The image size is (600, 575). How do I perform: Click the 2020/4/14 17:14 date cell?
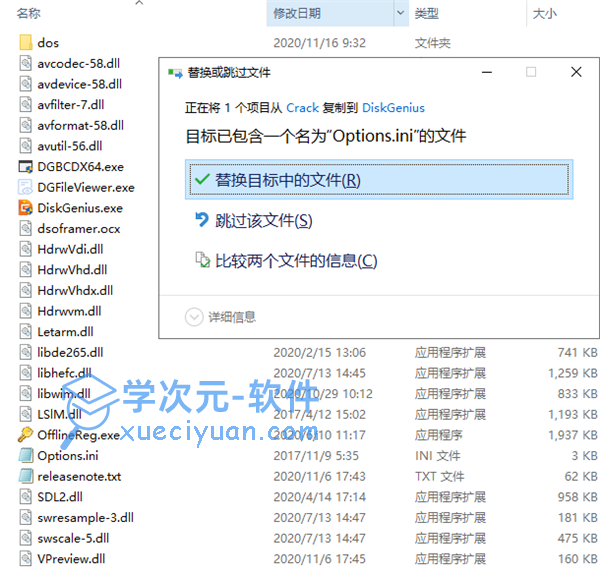click(320, 497)
